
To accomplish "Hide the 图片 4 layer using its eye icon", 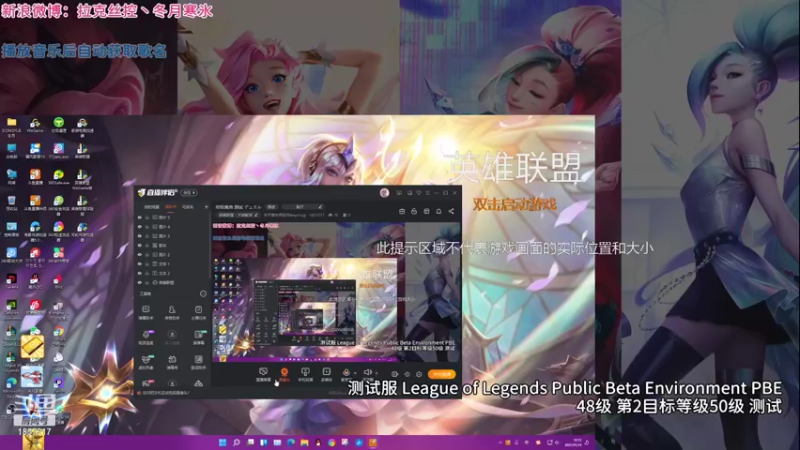I will tap(139, 227).
